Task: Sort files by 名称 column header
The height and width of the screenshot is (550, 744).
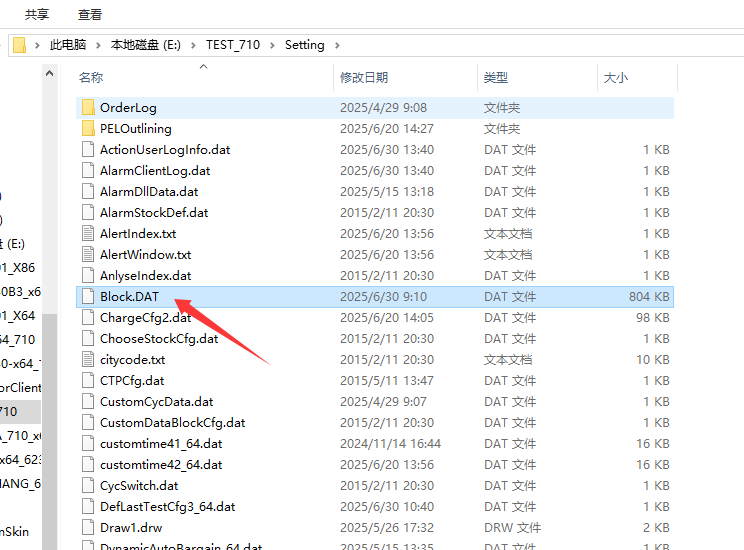Action: [x=91, y=77]
